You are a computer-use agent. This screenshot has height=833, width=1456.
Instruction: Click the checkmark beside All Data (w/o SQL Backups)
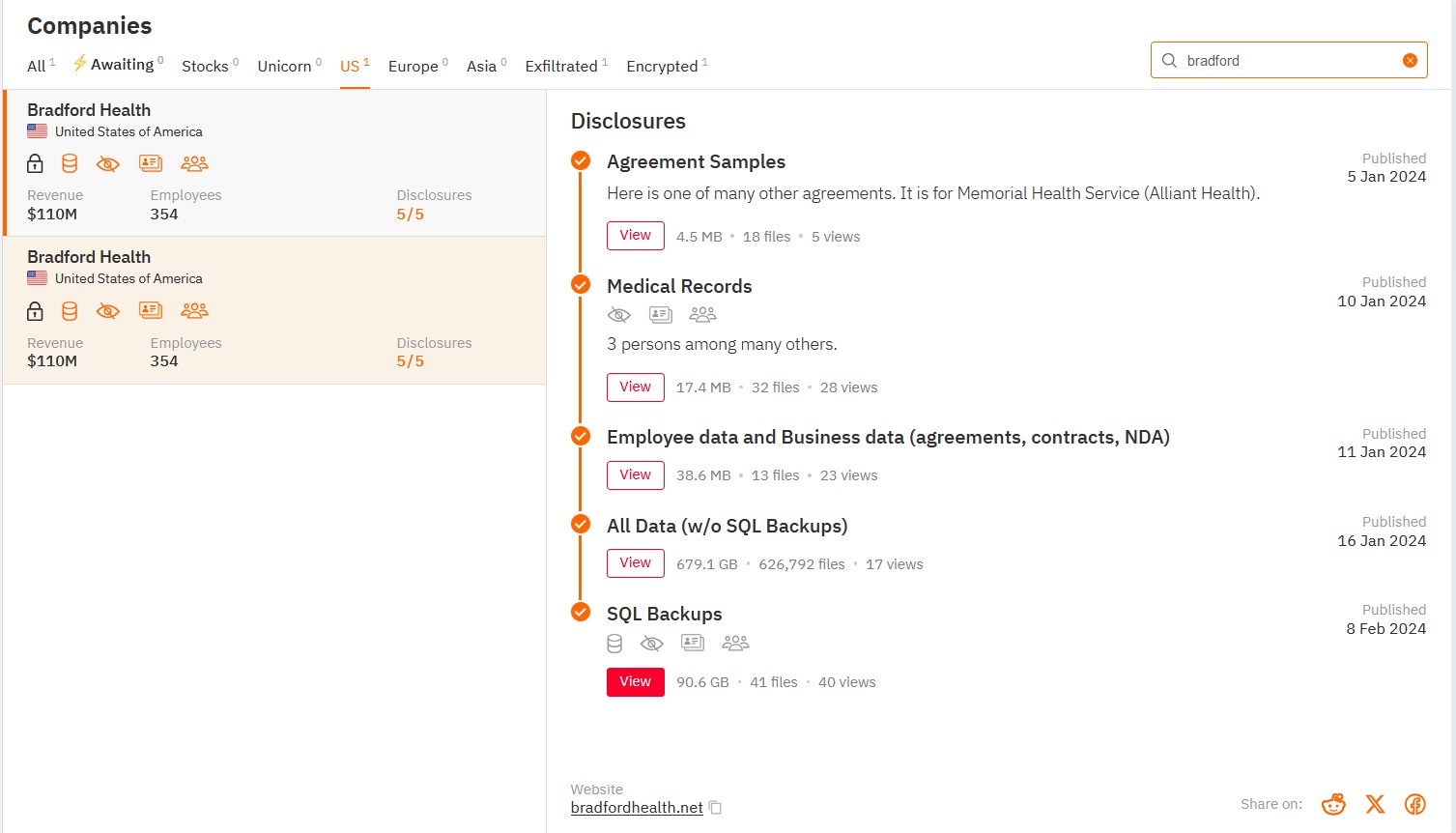coord(581,524)
